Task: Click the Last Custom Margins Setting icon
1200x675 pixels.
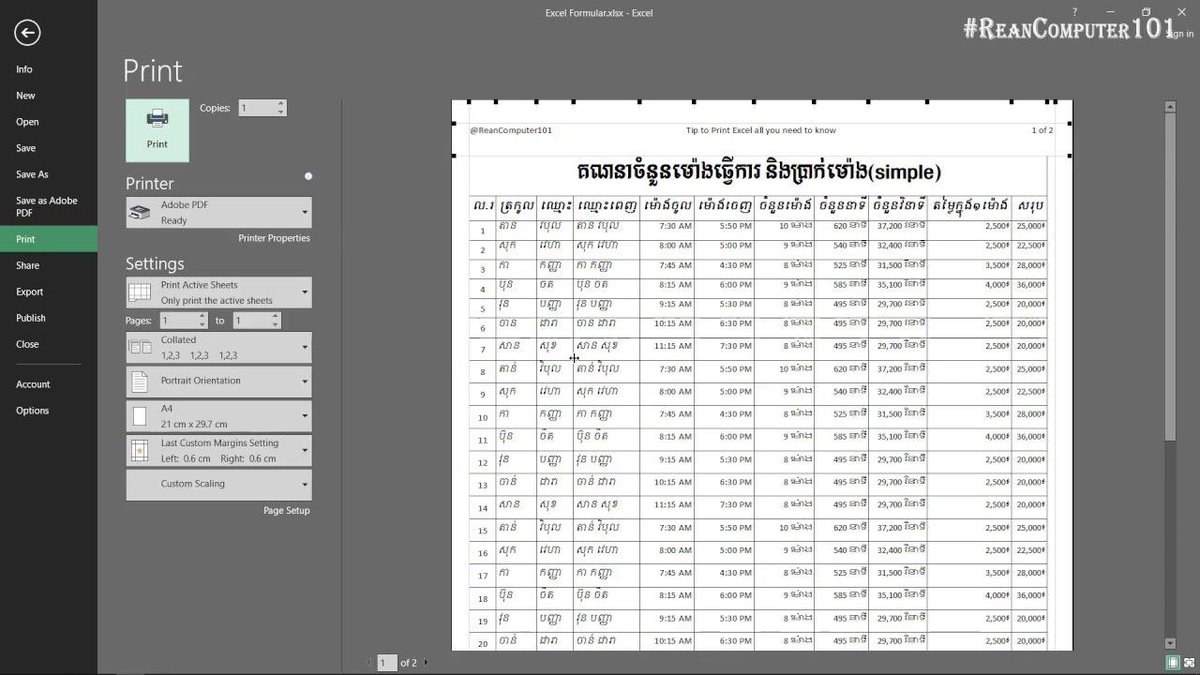Action: click(140, 449)
